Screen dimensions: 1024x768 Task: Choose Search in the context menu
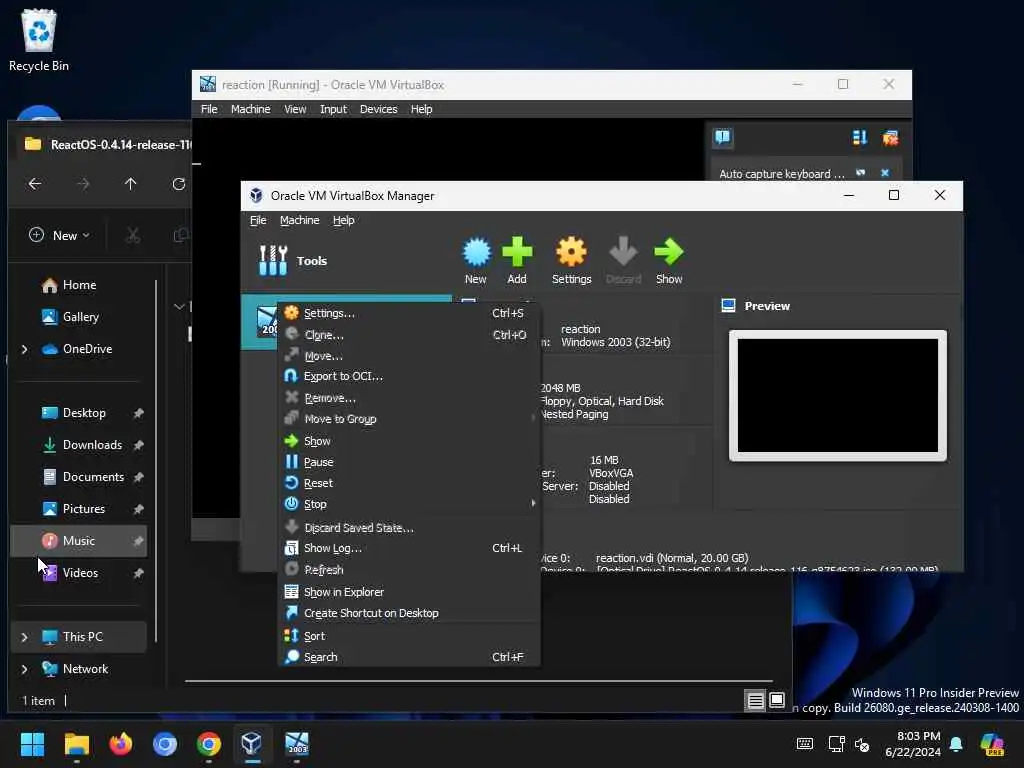[409, 657]
